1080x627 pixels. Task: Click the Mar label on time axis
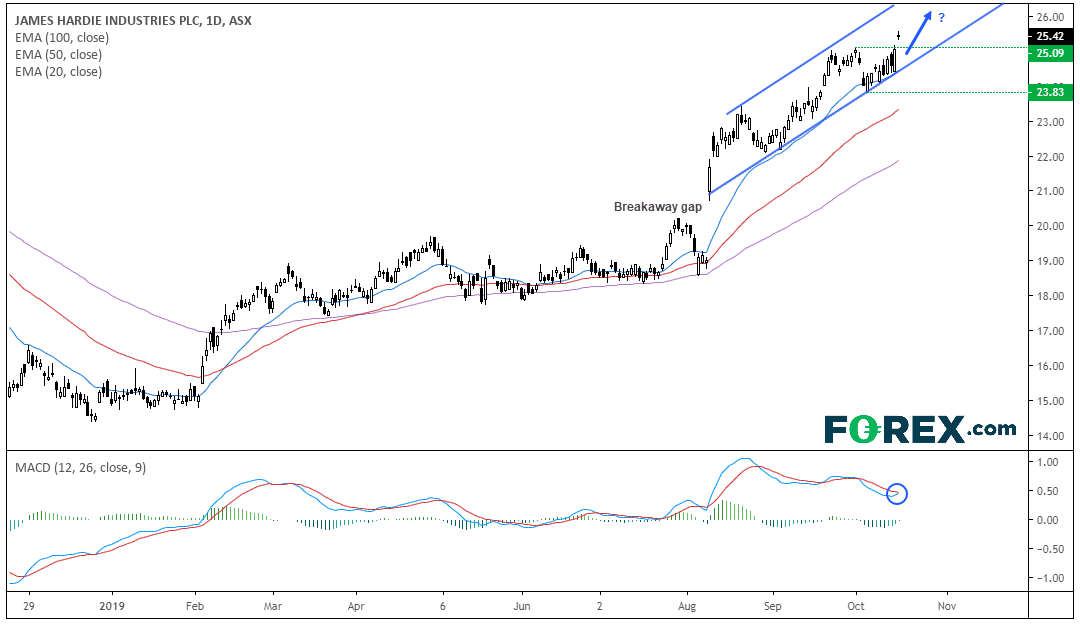(273, 606)
